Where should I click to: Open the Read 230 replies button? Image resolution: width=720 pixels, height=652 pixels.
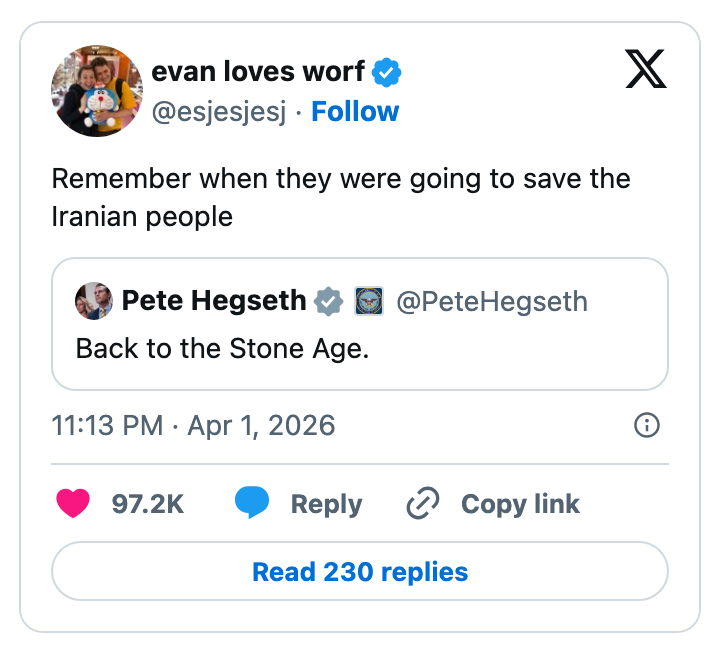(360, 572)
